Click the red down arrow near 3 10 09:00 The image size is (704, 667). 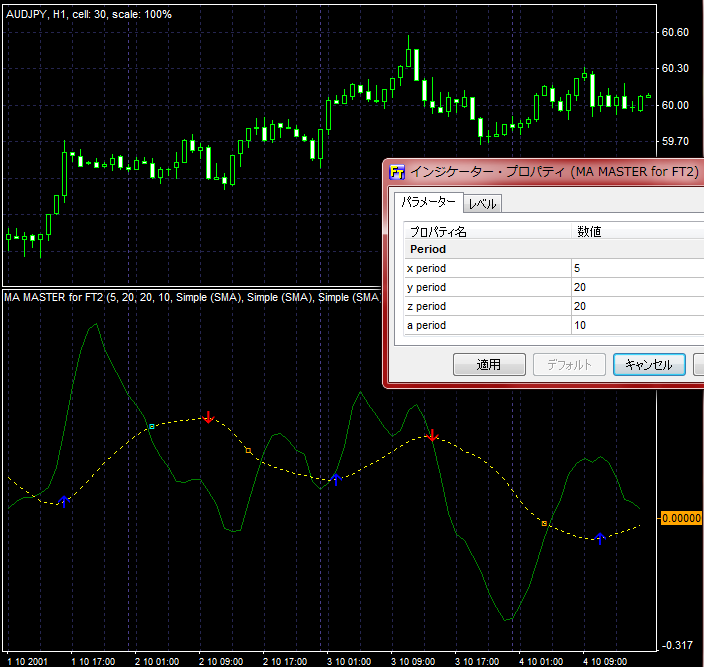tap(432, 435)
